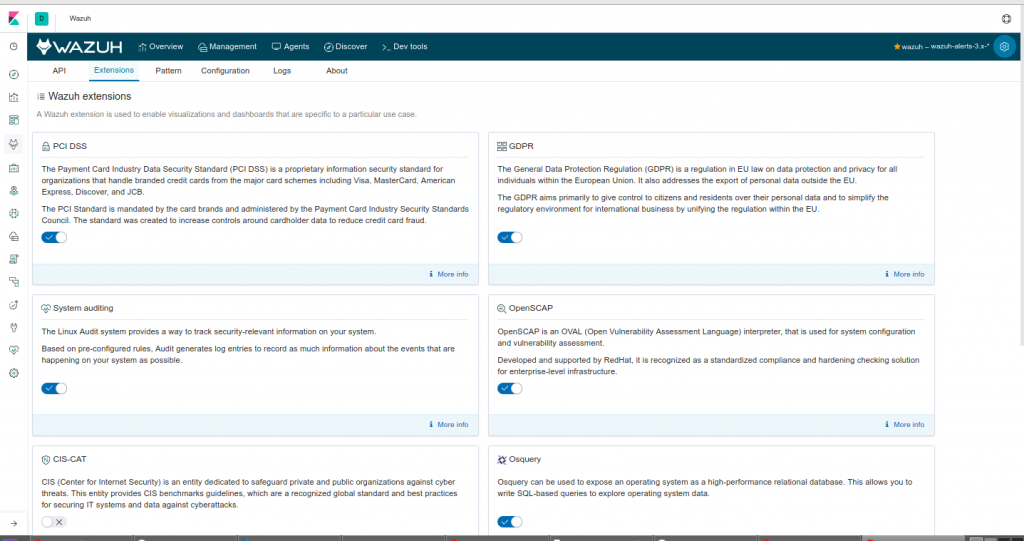
Task: Click the Wazuh breadcrumb text
Action: pos(80,19)
